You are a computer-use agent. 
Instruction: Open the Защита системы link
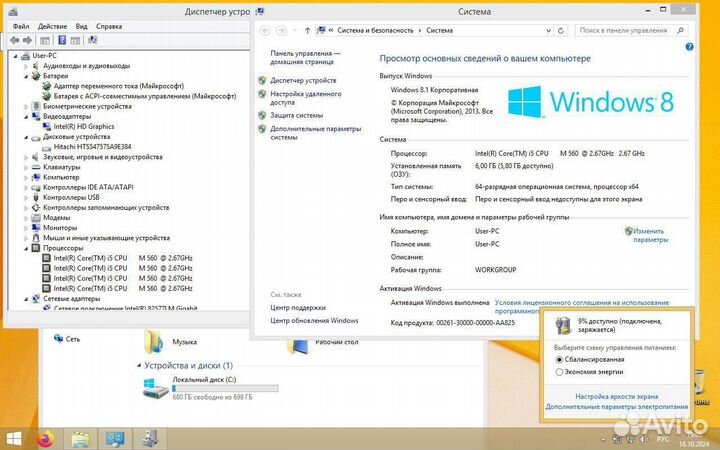pyautogui.click(x=296, y=115)
